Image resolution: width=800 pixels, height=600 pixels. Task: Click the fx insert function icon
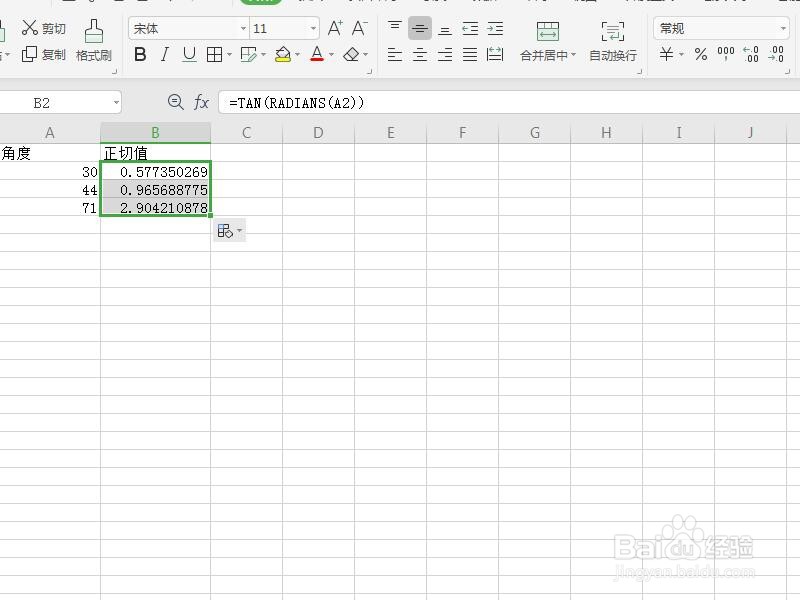[x=201, y=103]
